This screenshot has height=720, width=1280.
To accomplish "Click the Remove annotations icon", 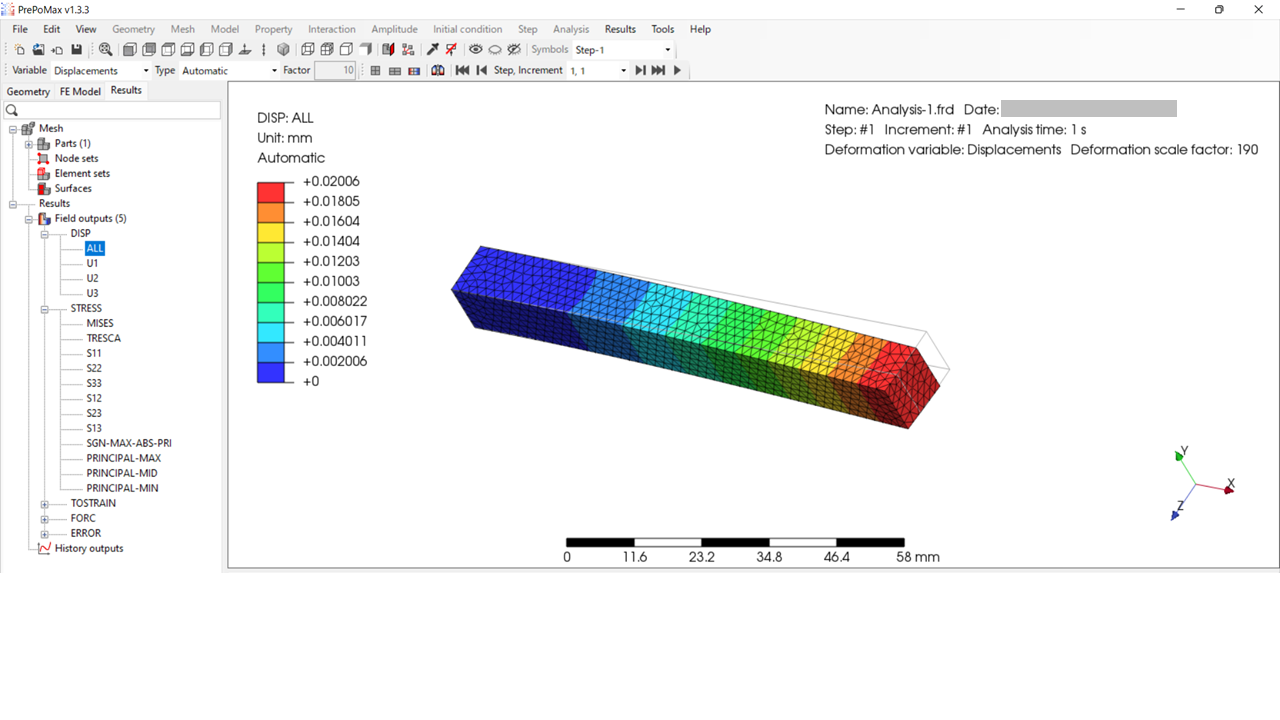I will 452,49.
